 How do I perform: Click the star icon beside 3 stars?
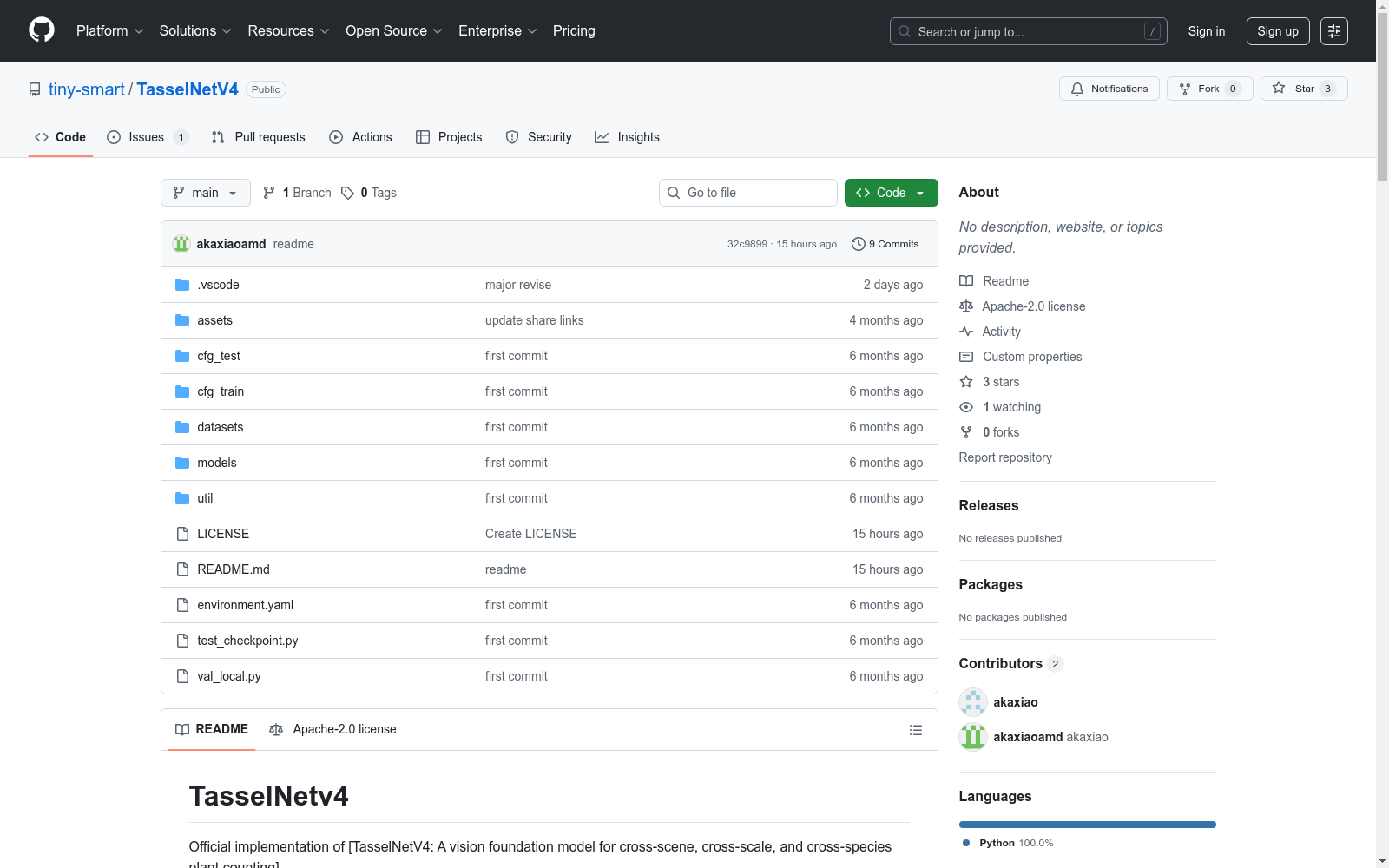[966, 382]
